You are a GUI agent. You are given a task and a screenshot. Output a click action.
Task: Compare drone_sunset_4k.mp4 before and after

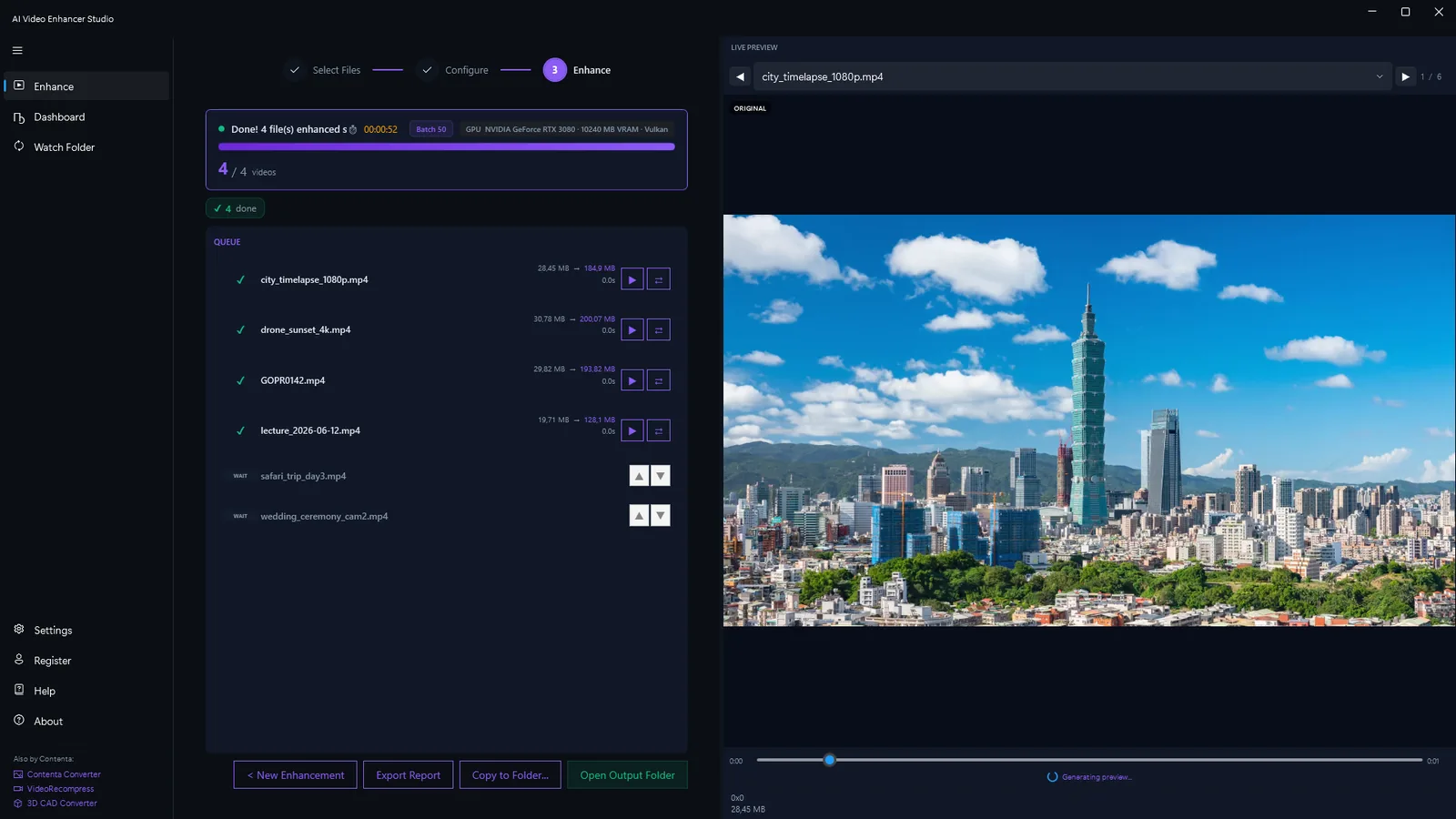coord(659,329)
